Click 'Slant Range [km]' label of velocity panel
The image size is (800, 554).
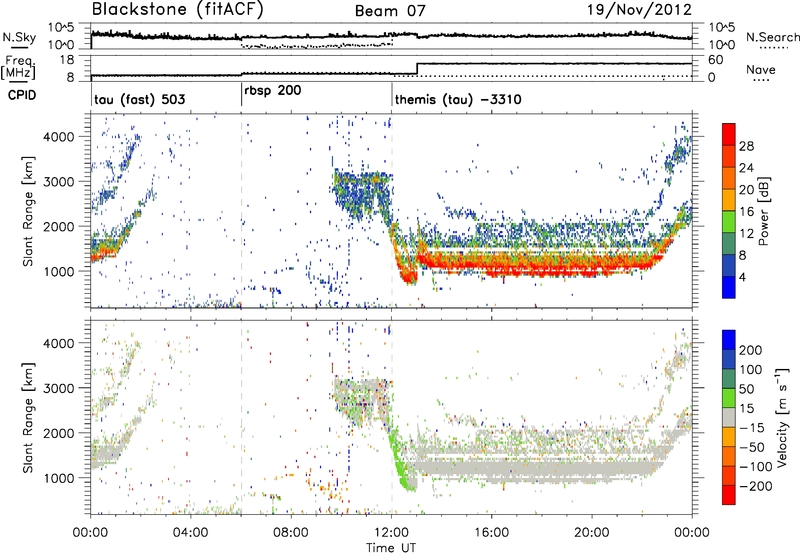click(x=28, y=417)
